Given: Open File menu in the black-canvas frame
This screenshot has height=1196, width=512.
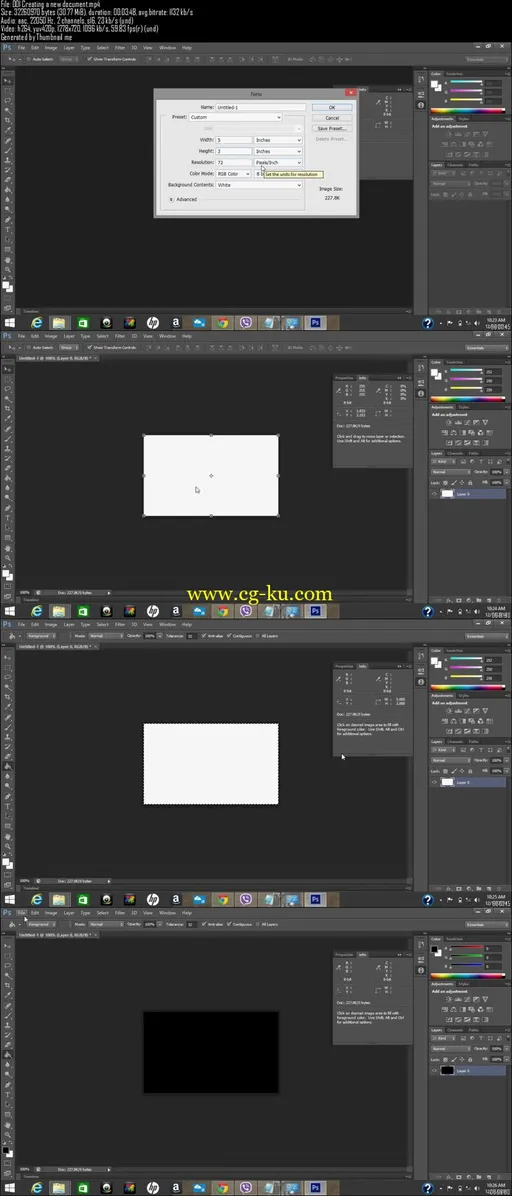Looking at the screenshot, I should 21,912.
